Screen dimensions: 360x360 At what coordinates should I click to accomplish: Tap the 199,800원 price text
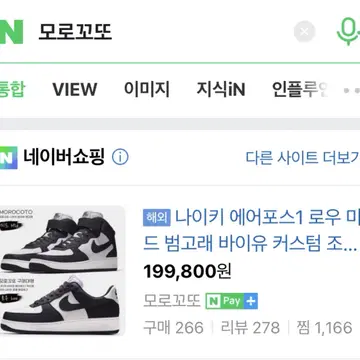187,272
